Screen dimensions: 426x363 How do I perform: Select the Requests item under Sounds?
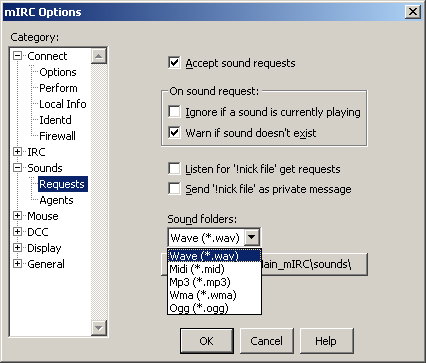[x=63, y=184]
